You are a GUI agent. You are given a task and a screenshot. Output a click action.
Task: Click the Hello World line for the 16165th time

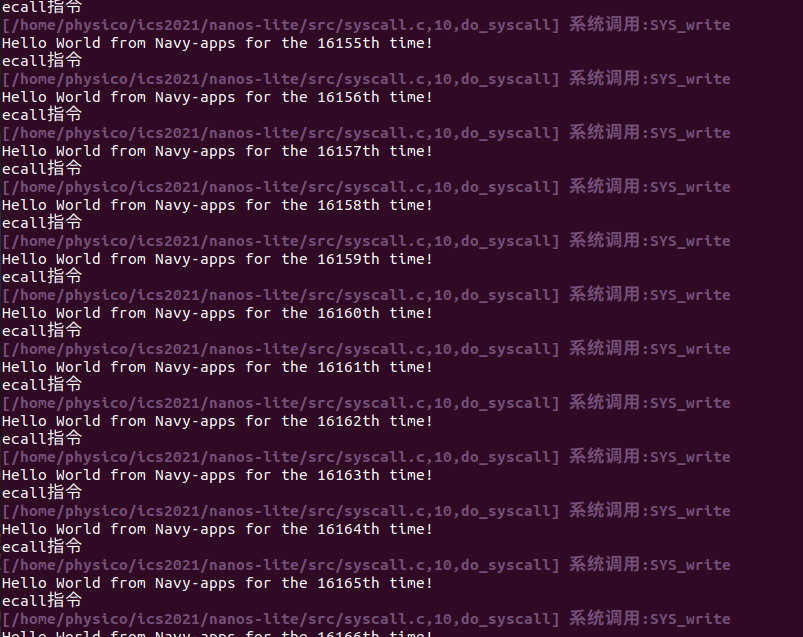pyautogui.click(x=217, y=584)
